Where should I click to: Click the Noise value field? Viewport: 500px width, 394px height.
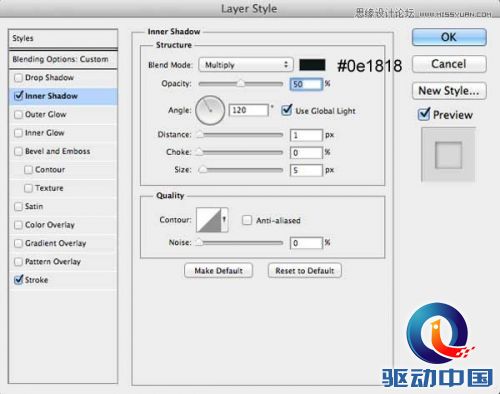[306, 243]
